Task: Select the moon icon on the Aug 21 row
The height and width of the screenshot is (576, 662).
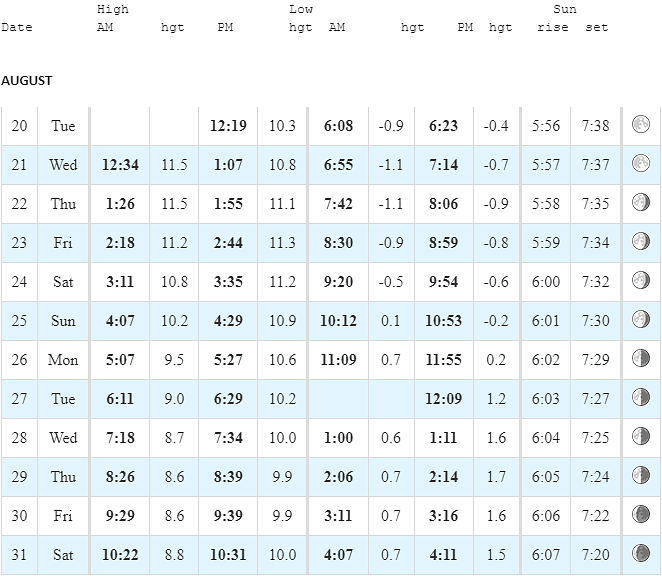Action: pyautogui.click(x=640, y=163)
